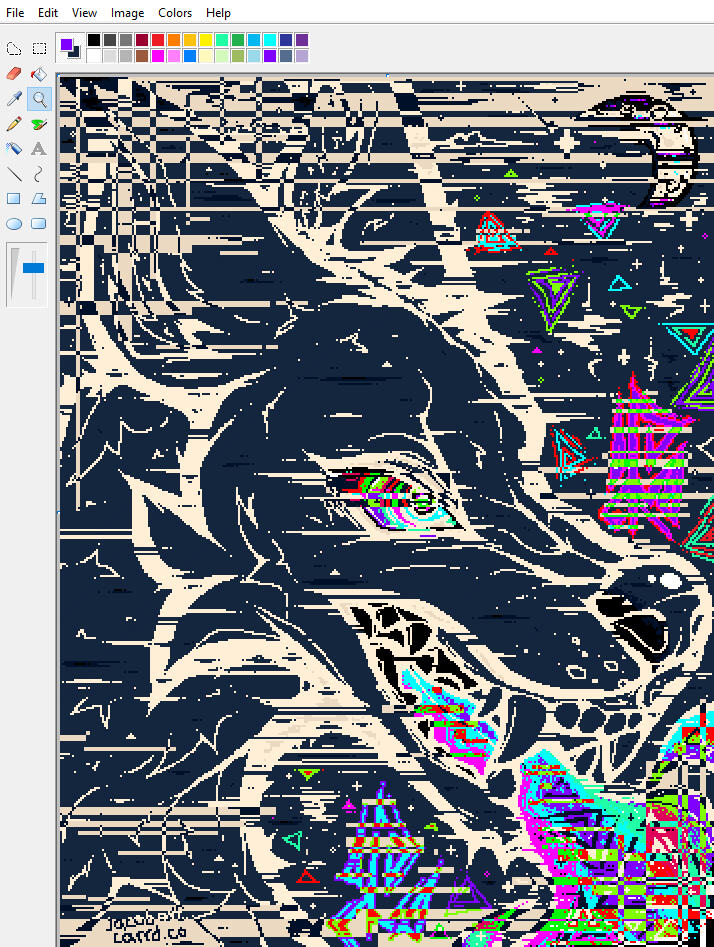Click the Curve tool

(39, 174)
